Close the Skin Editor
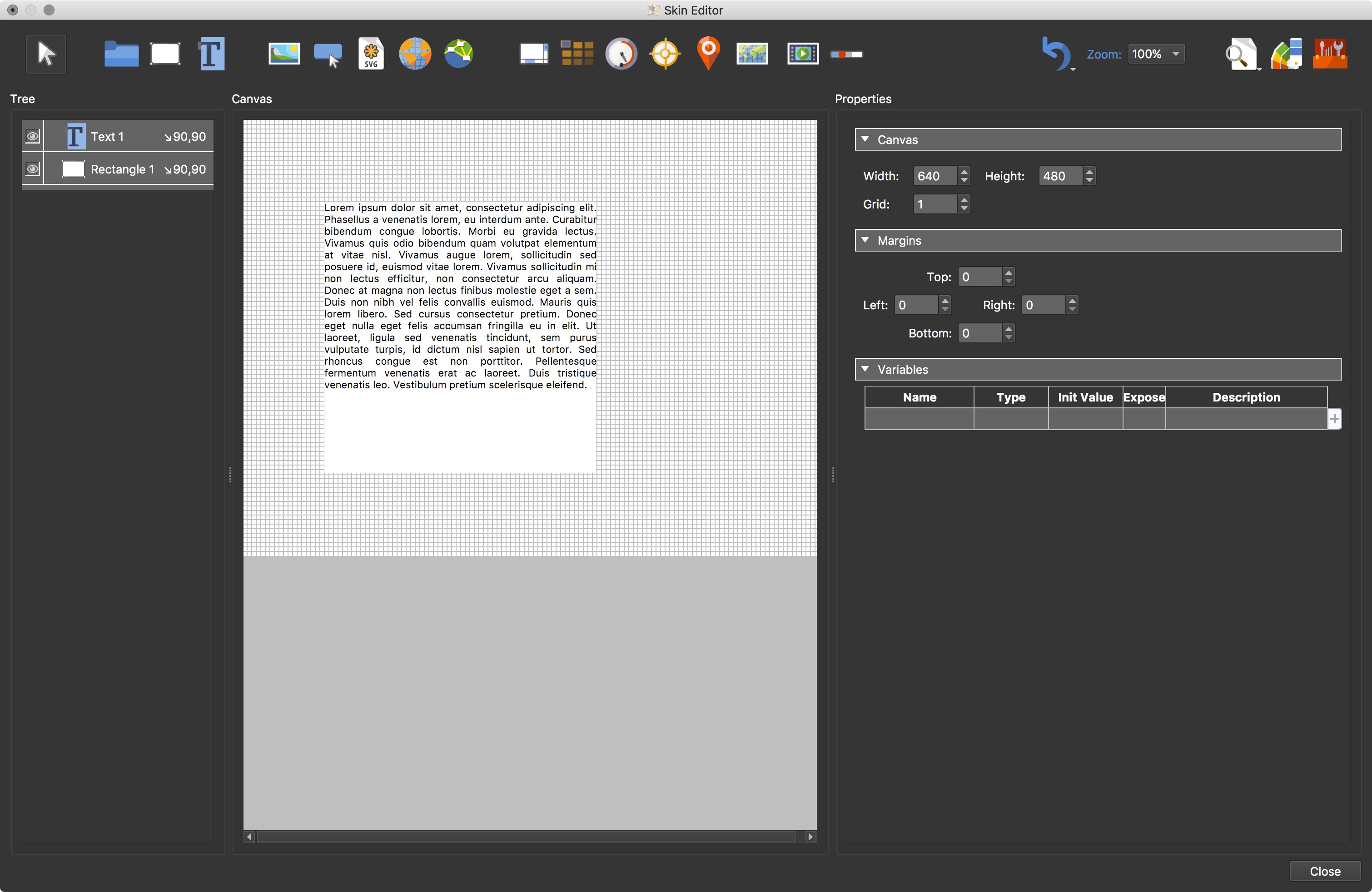This screenshot has width=1372, height=892. coord(1324,871)
